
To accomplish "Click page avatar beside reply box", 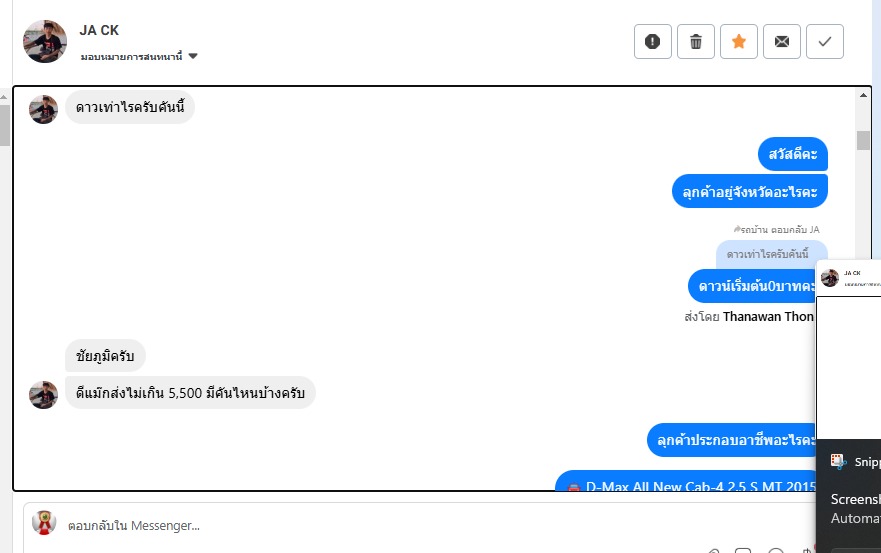I will [44, 523].
